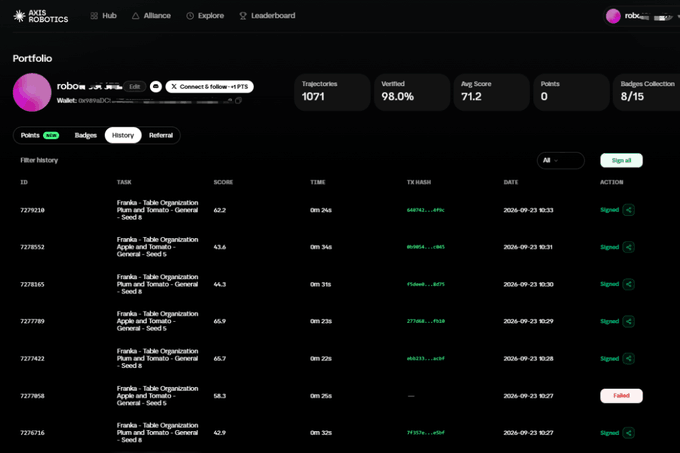Open tx hash link for row 7276716
This screenshot has height=453, width=680.
click(425, 433)
